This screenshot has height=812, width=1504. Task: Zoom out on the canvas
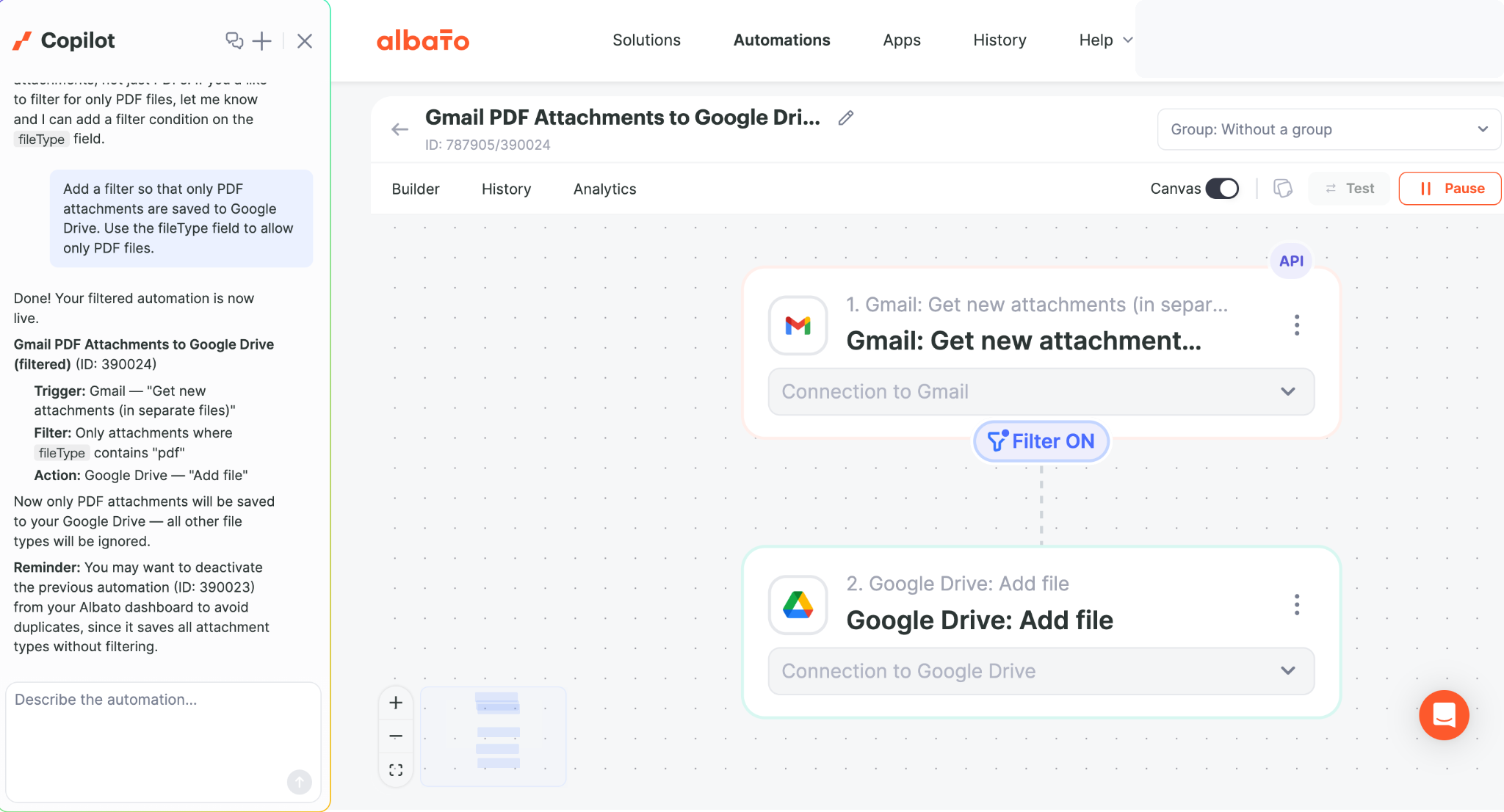click(396, 736)
